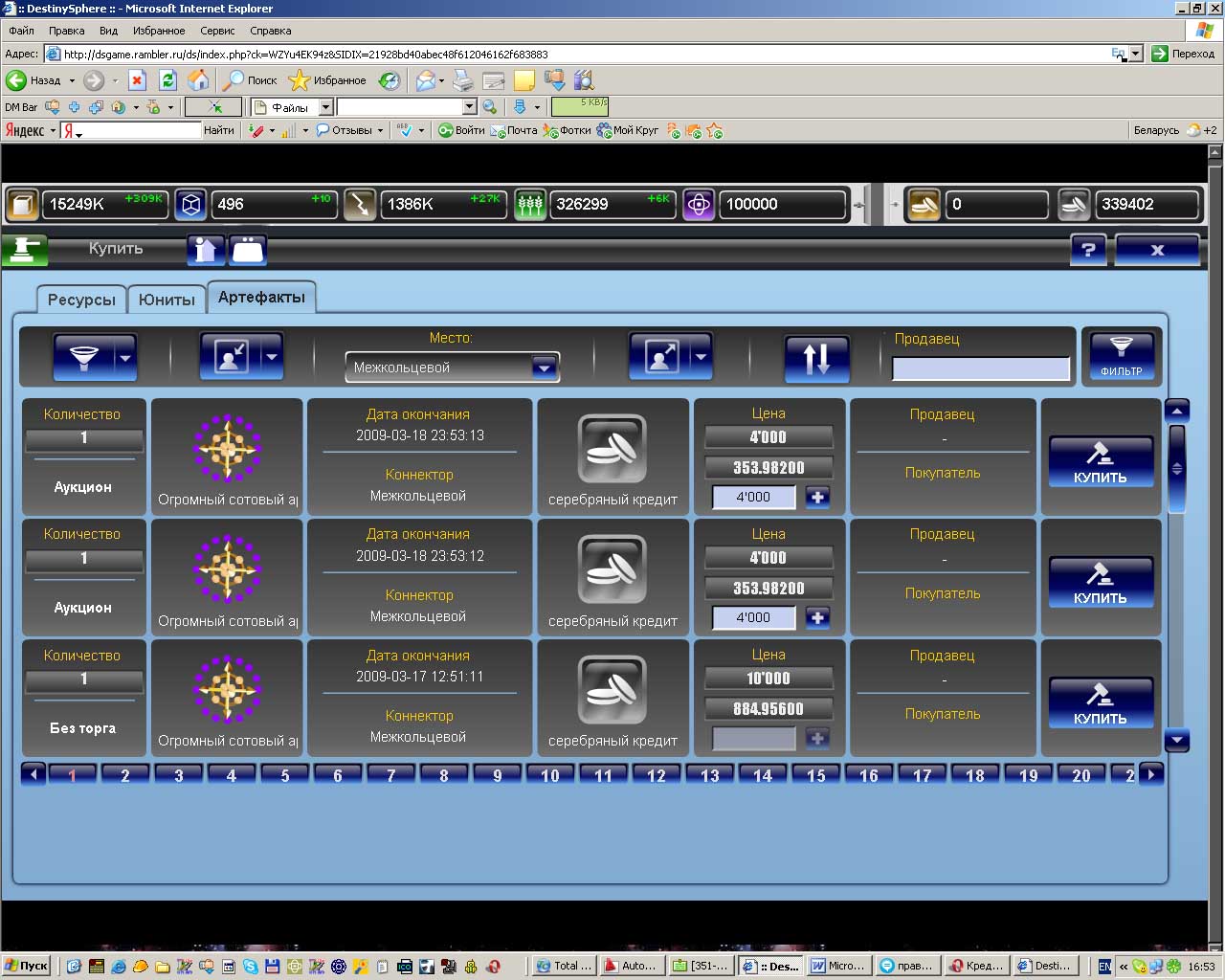Expand the incoming person filter dropdown
This screenshot has width=1225, height=980.
272,358
